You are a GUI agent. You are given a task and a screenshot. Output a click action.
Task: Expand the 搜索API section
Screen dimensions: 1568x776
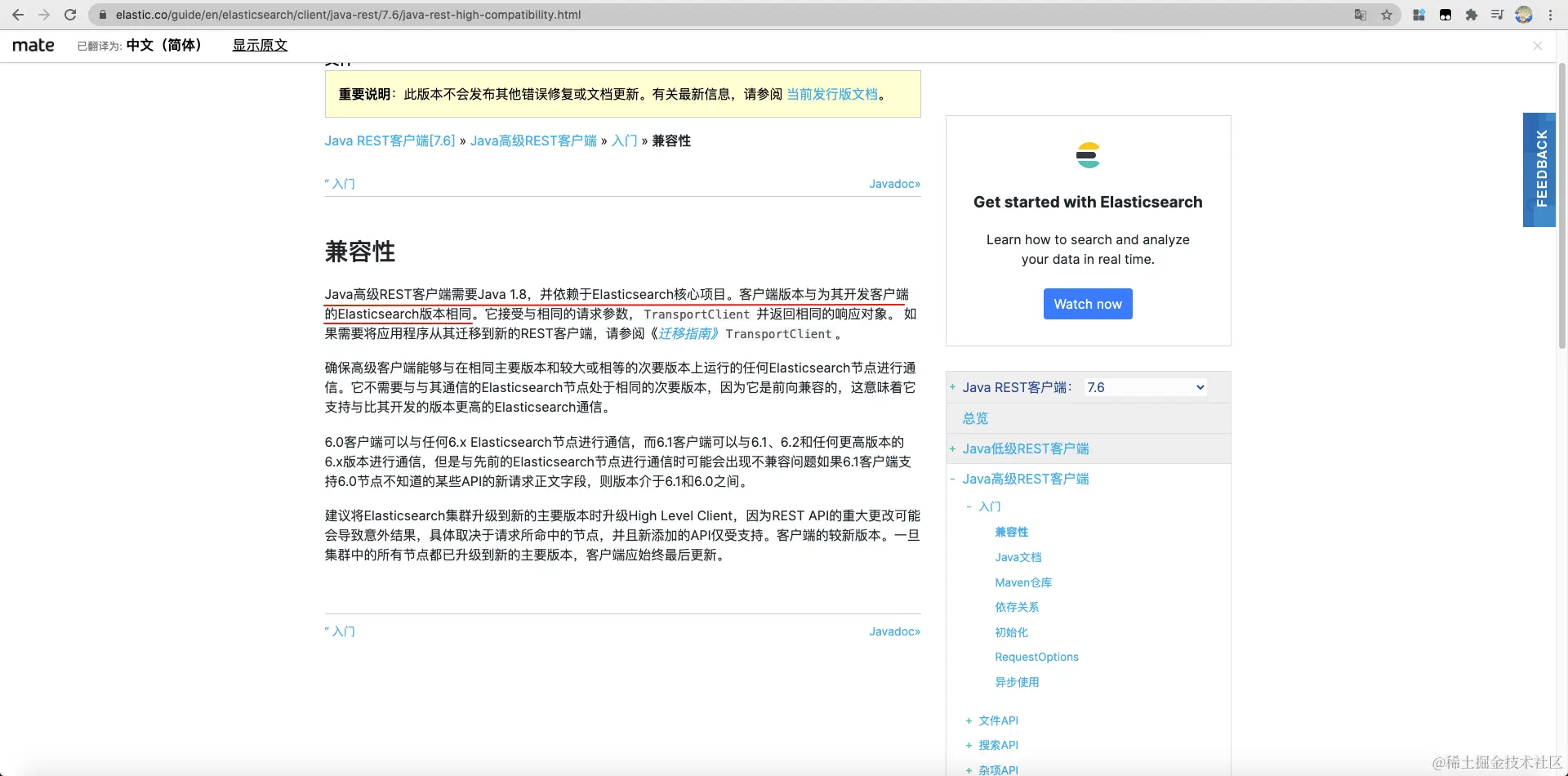(969, 745)
